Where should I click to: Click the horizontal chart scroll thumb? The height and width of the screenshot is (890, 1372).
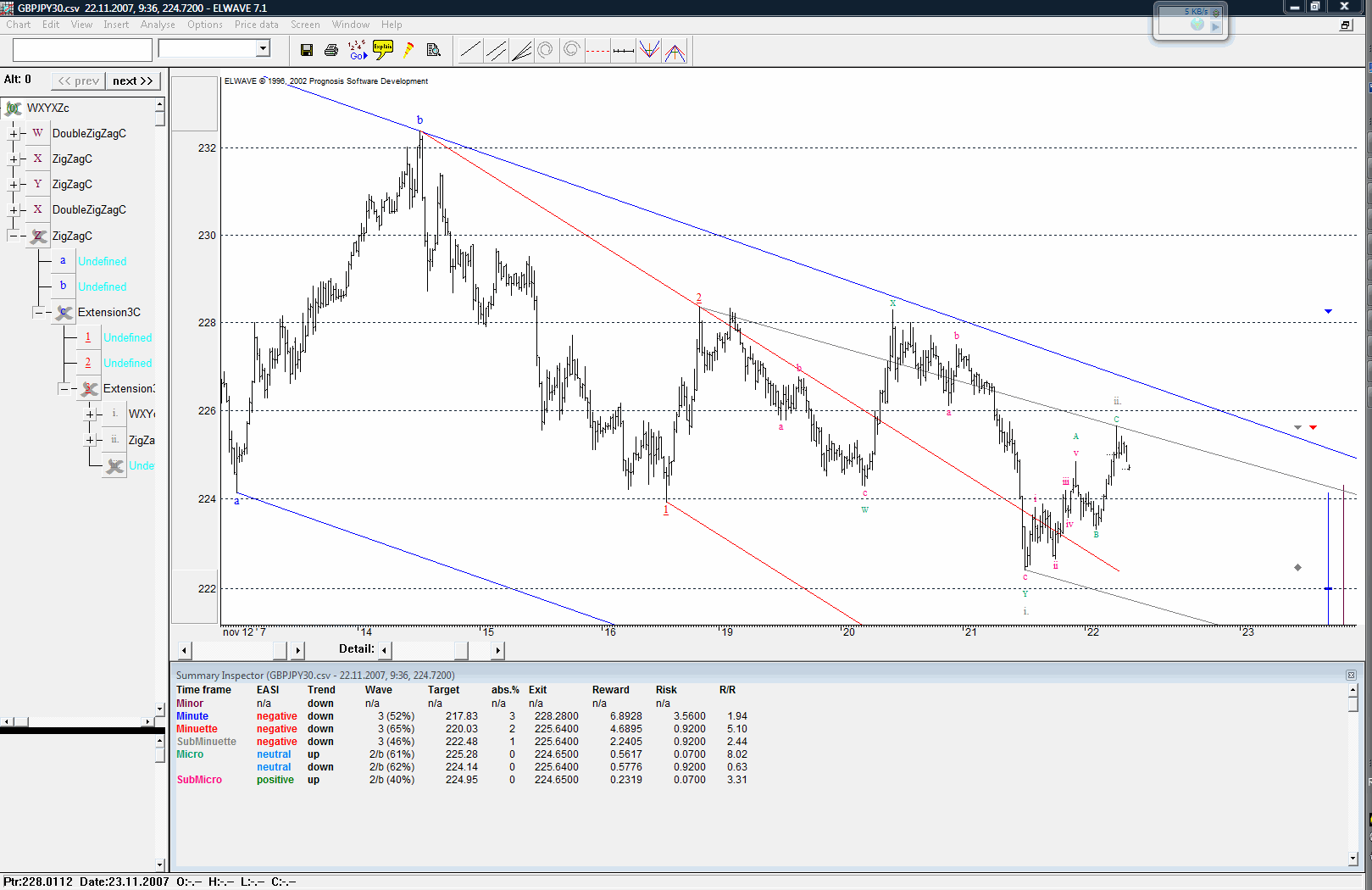point(280,650)
